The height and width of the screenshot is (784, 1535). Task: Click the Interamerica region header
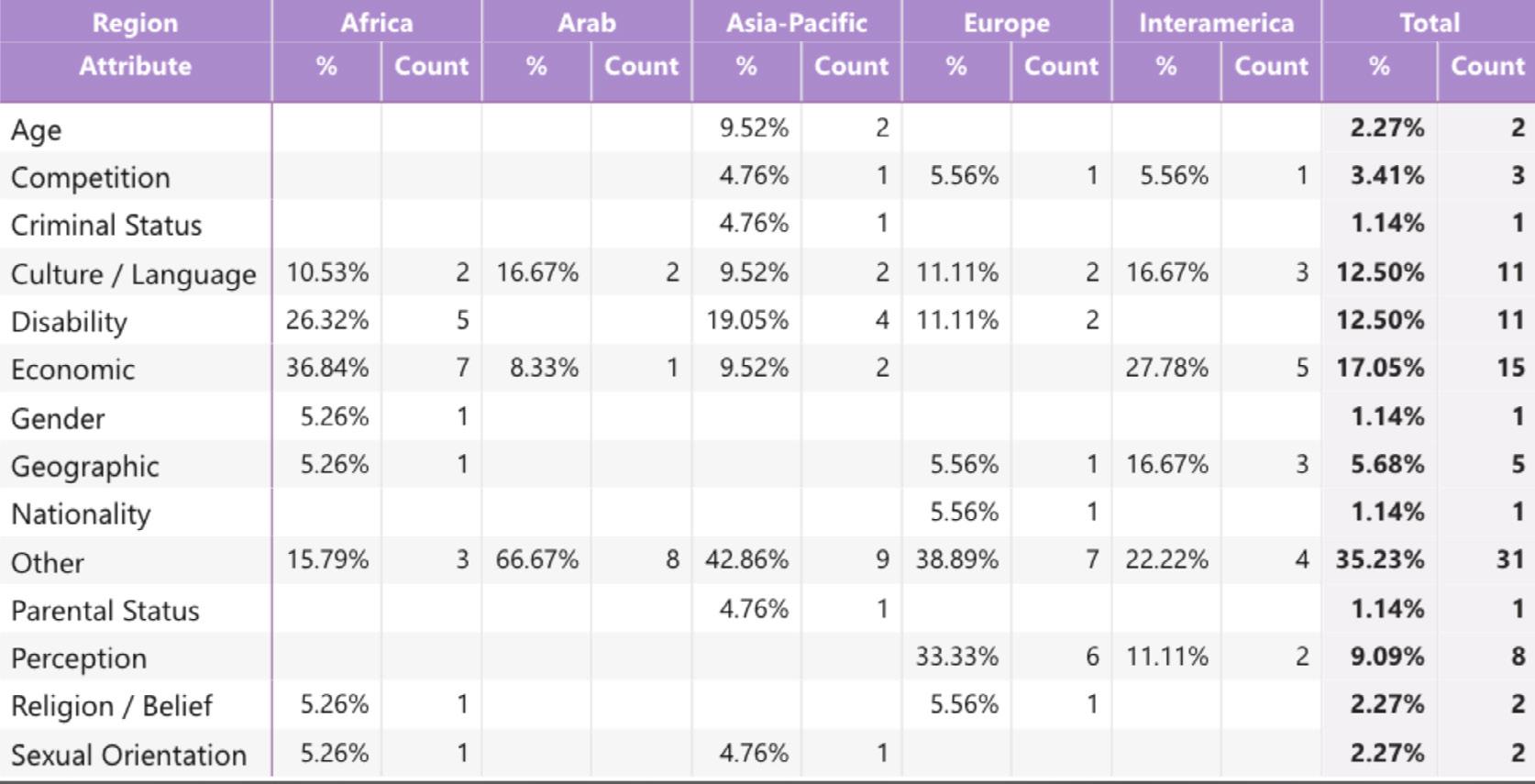click(1216, 23)
